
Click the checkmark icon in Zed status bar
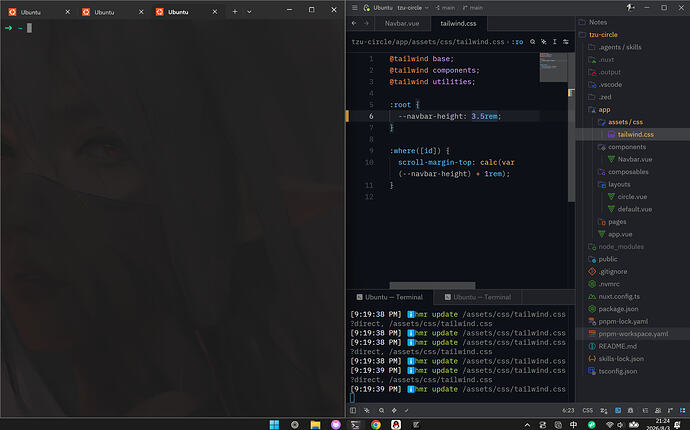(x=407, y=410)
